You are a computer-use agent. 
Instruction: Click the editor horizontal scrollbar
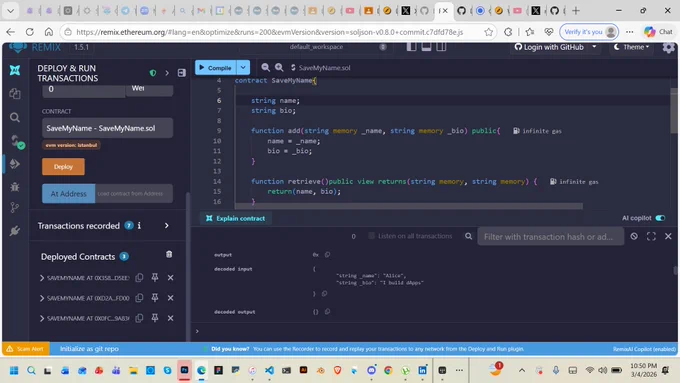click(409, 206)
